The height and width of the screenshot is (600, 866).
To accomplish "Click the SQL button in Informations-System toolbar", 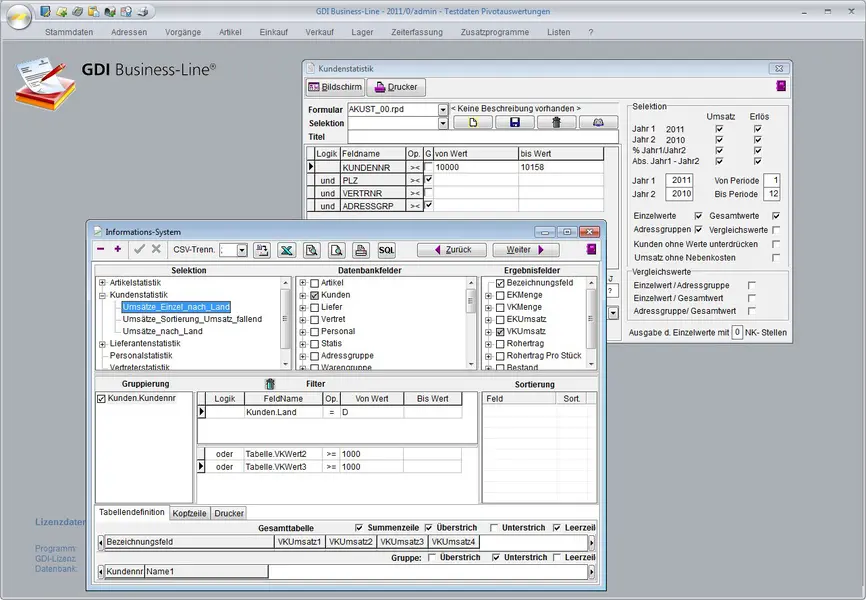I will (386, 250).
